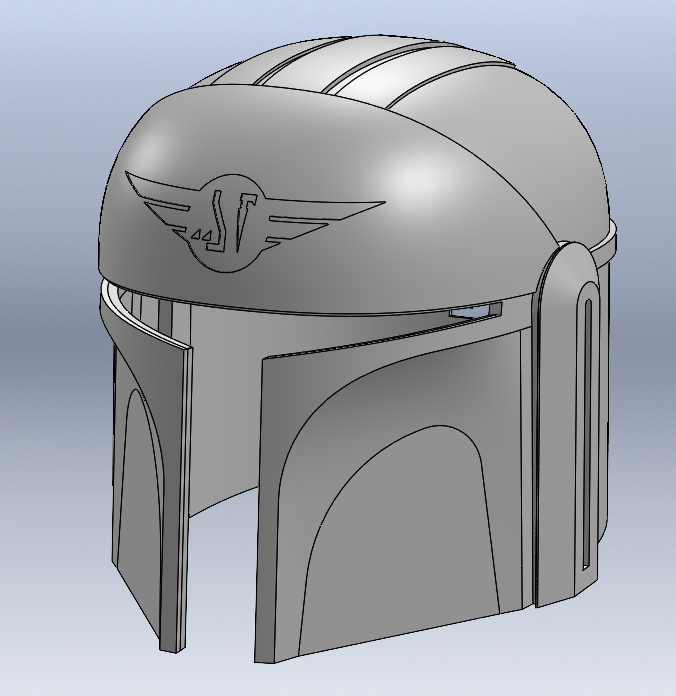Select the vertical slot in the ear piece
This screenshot has width=676, height=696.
tap(586, 433)
